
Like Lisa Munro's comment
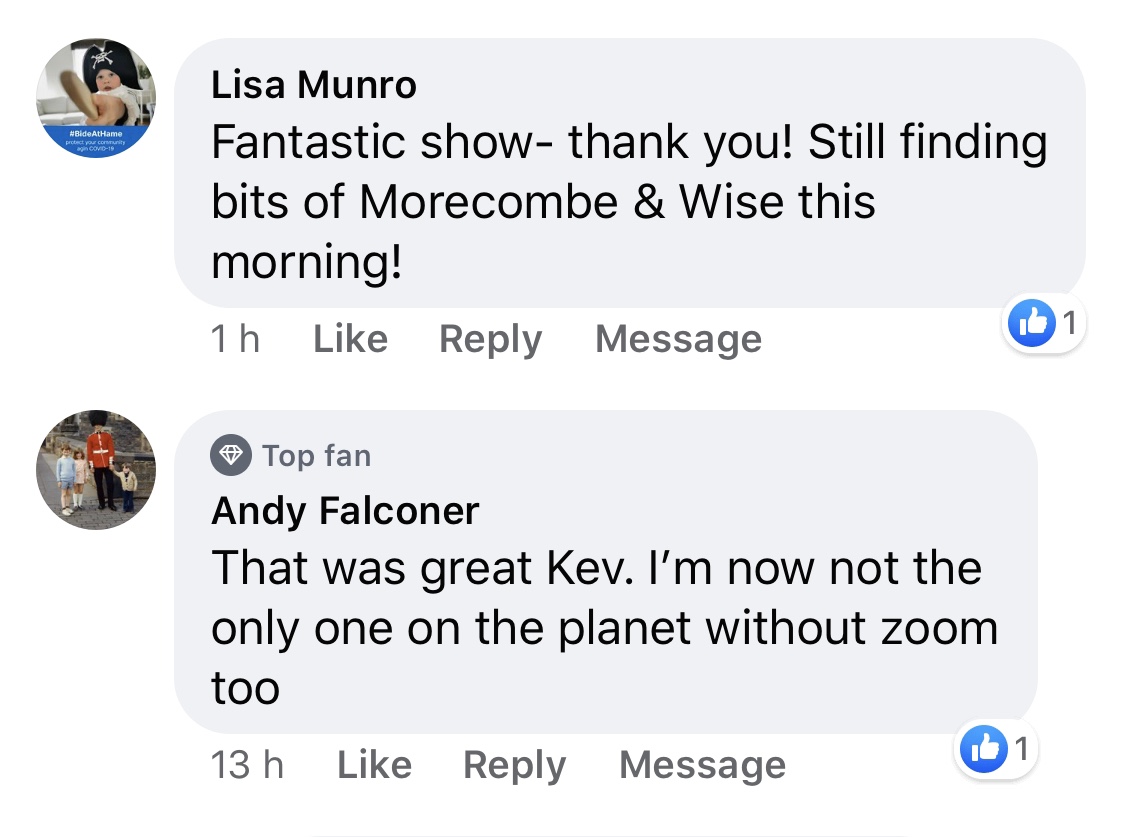tap(350, 339)
